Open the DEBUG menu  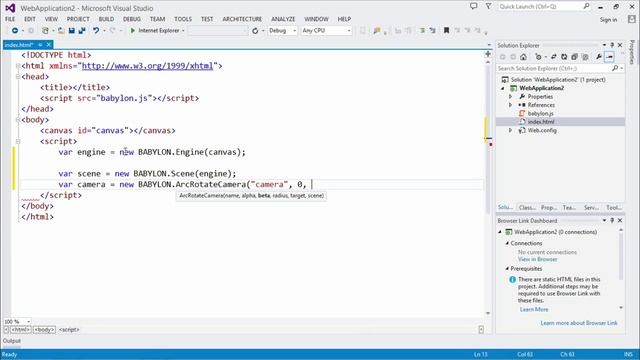point(131,19)
